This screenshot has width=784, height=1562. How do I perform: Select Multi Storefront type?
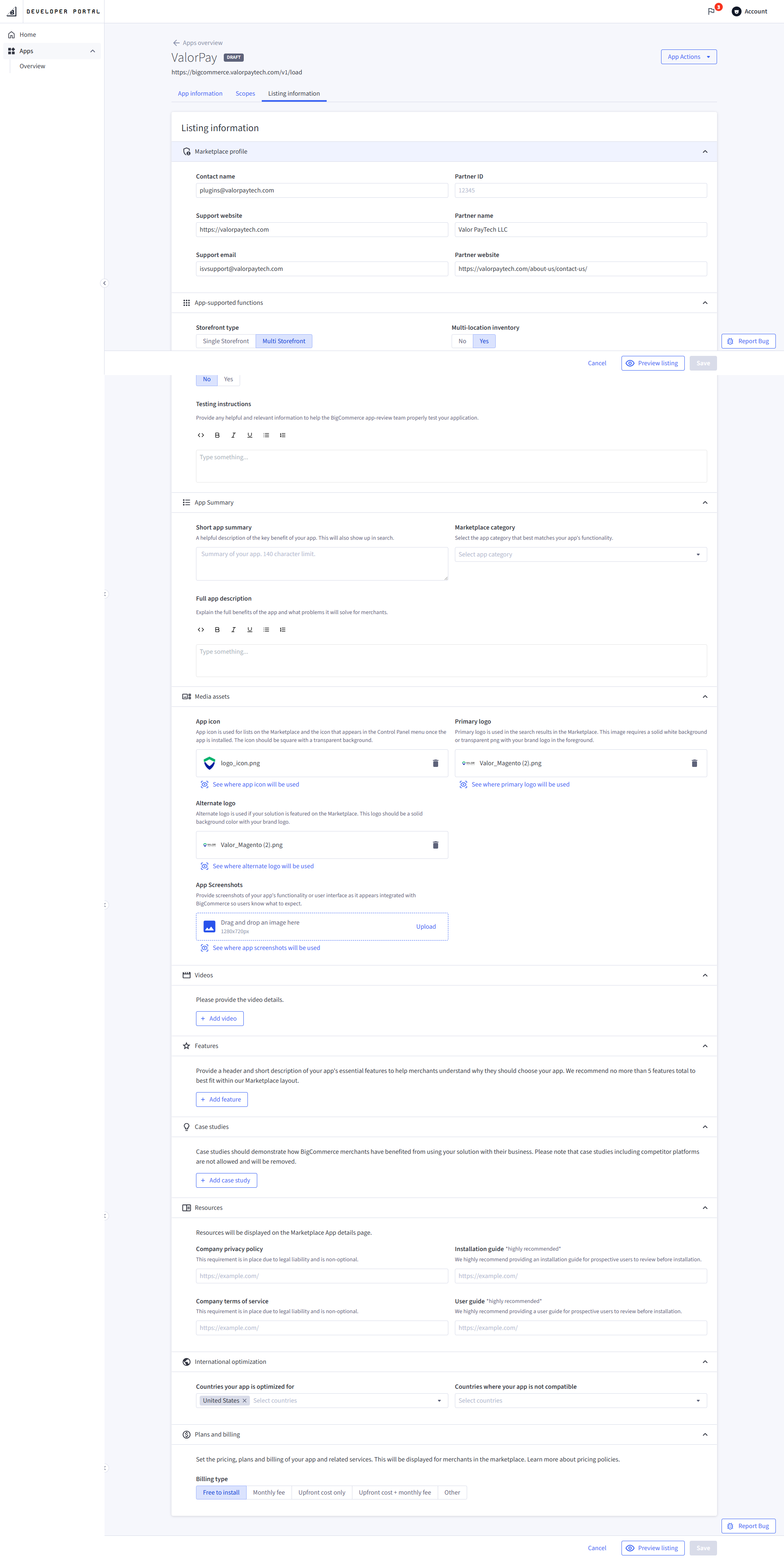pyautogui.click(x=283, y=342)
